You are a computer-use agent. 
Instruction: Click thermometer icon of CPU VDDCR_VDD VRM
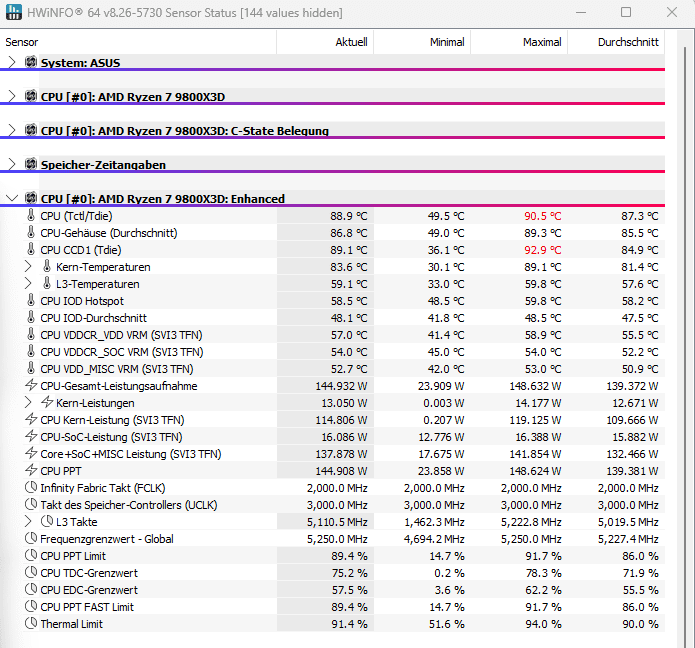tap(31, 334)
